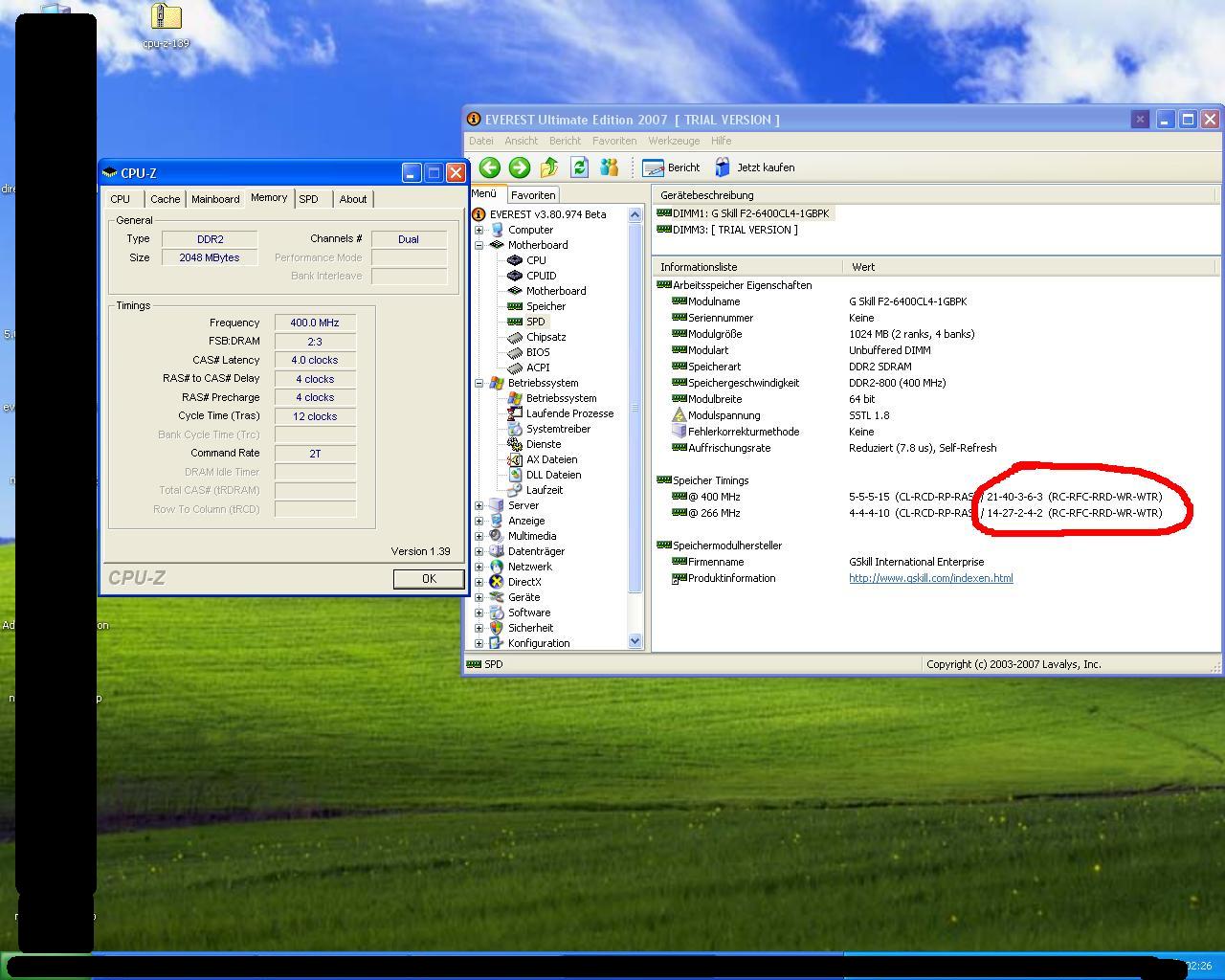Select Dienste in tree
Image resolution: width=1225 pixels, height=980 pixels.
pyautogui.click(x=544, y=444)
